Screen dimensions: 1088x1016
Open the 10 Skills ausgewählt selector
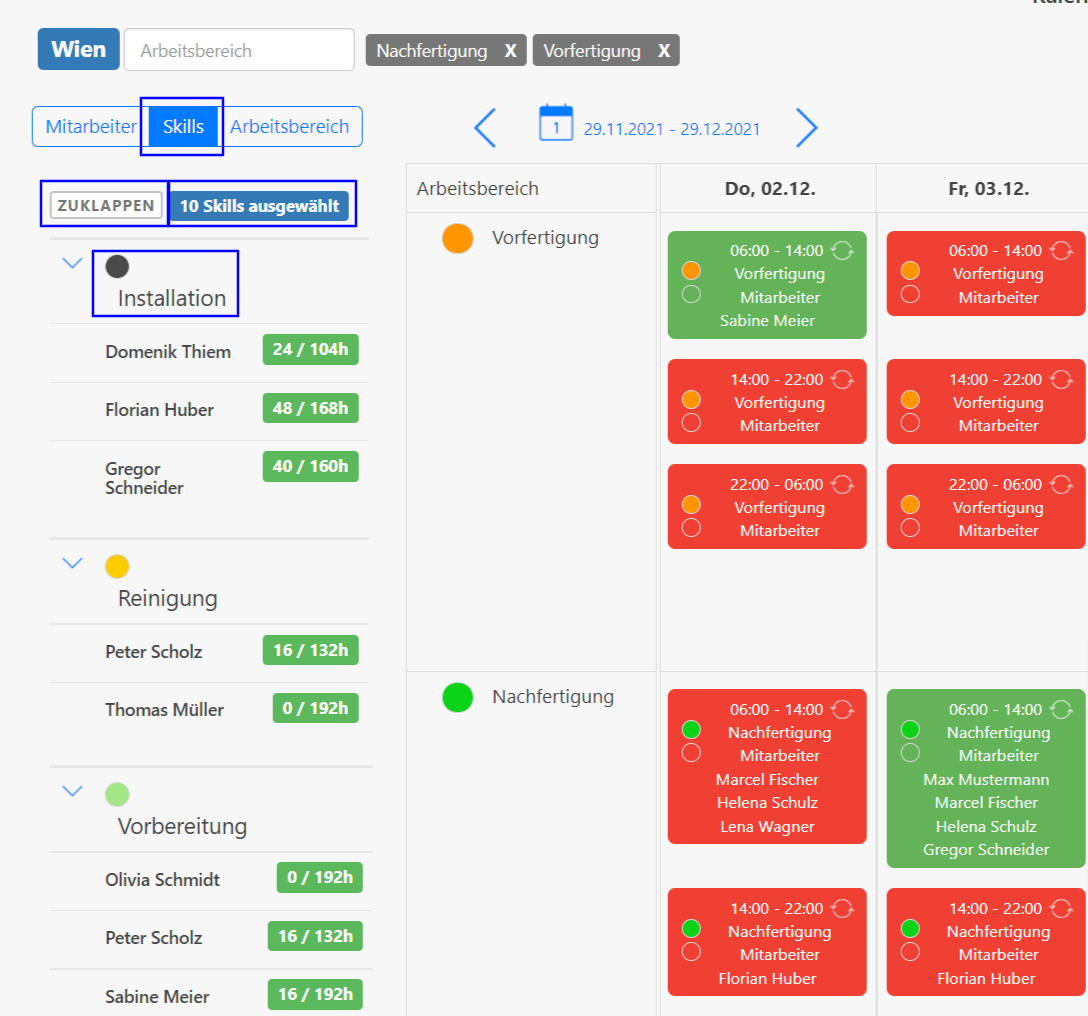coord(259,206)
